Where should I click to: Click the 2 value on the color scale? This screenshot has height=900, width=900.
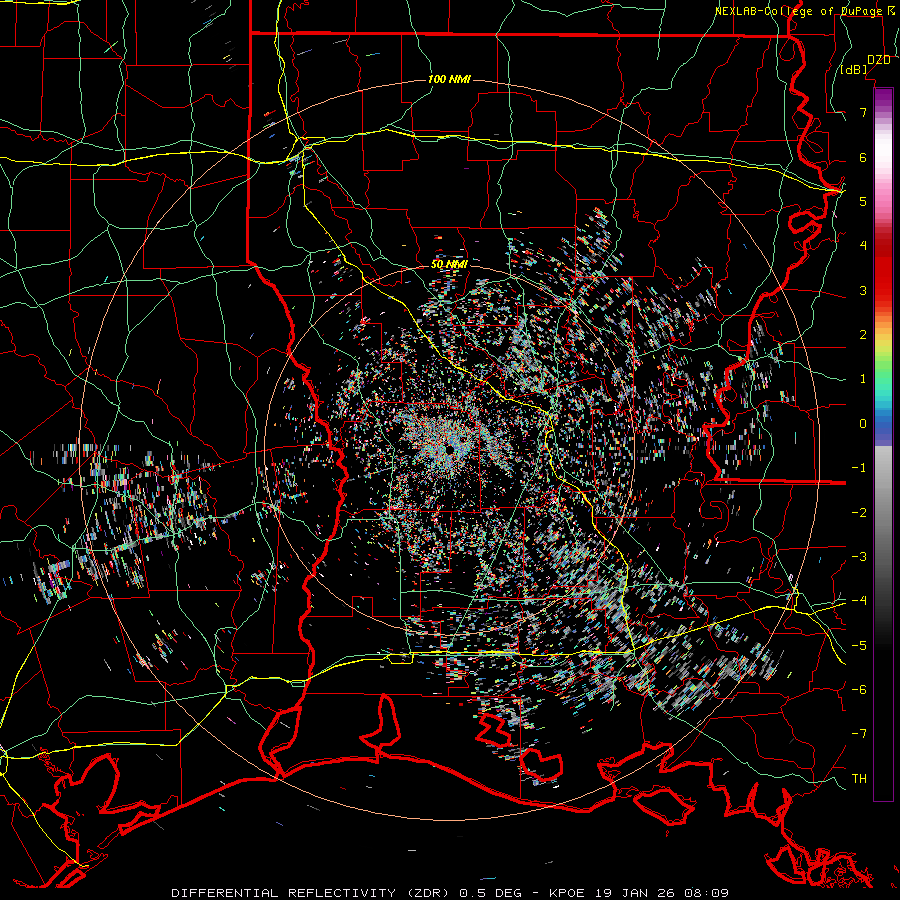[x=863, y=335]
